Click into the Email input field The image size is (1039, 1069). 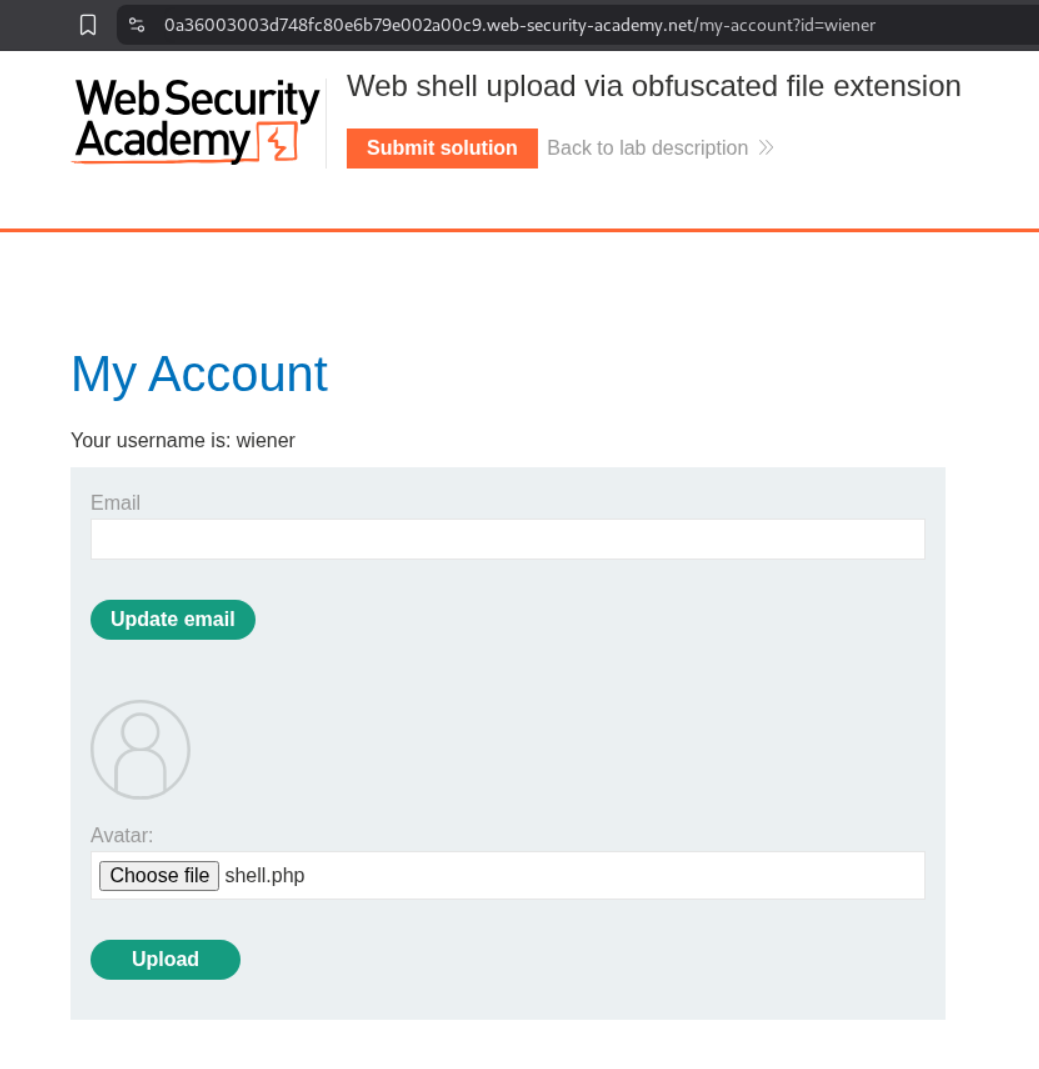[x=507, y=539]
